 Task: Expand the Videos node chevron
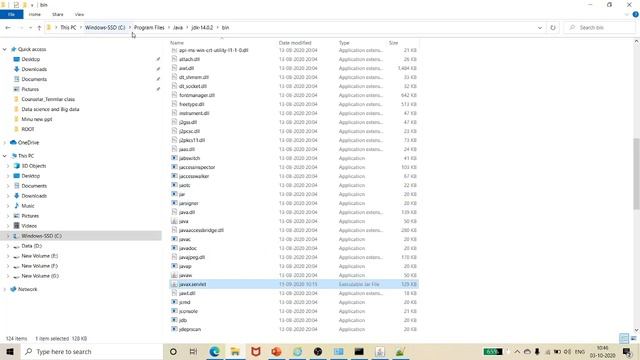(8, 226)
